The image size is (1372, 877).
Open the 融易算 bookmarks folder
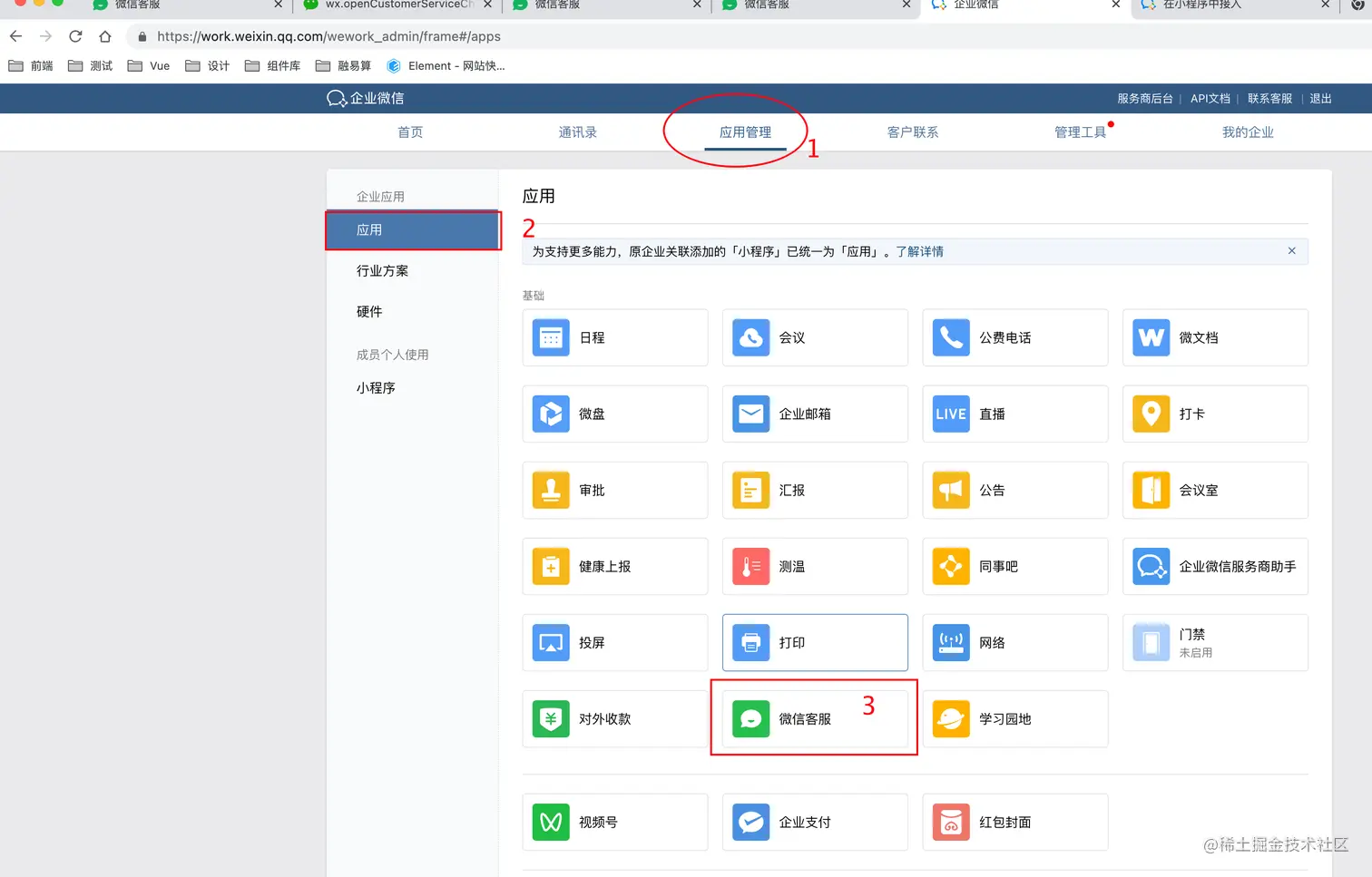[x=344, y=66]
